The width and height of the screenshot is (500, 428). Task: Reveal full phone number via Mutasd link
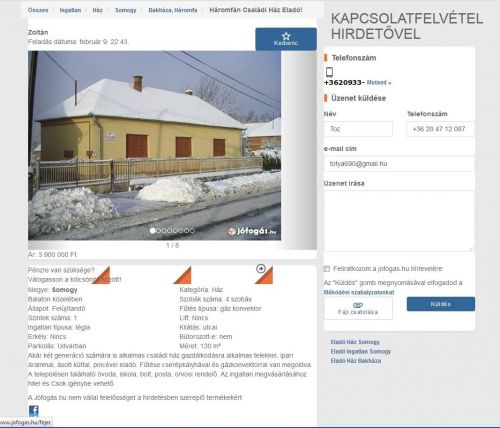tap(379, 83)
